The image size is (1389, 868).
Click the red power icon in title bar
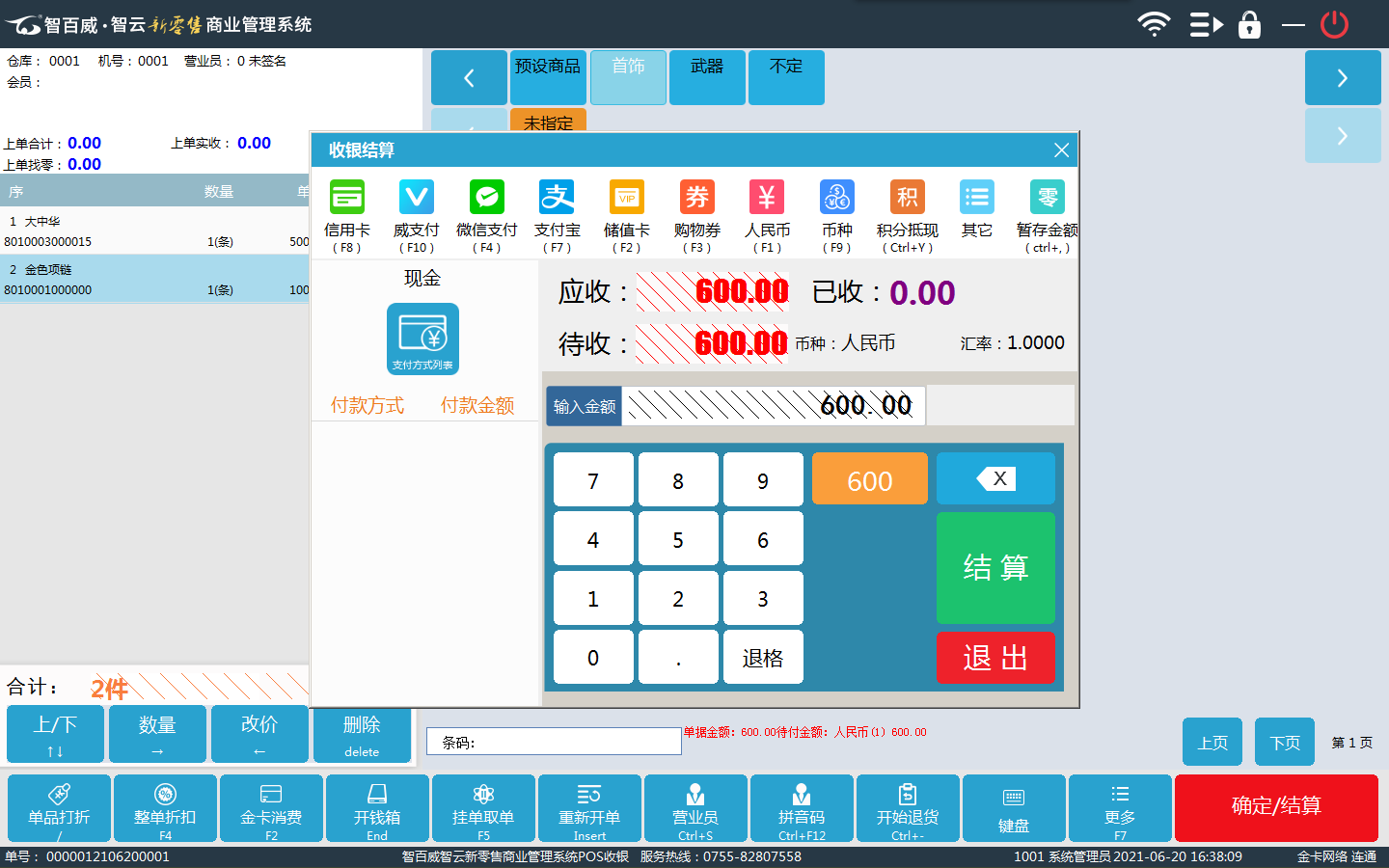pyautogui.click(x=1334, y=24)
